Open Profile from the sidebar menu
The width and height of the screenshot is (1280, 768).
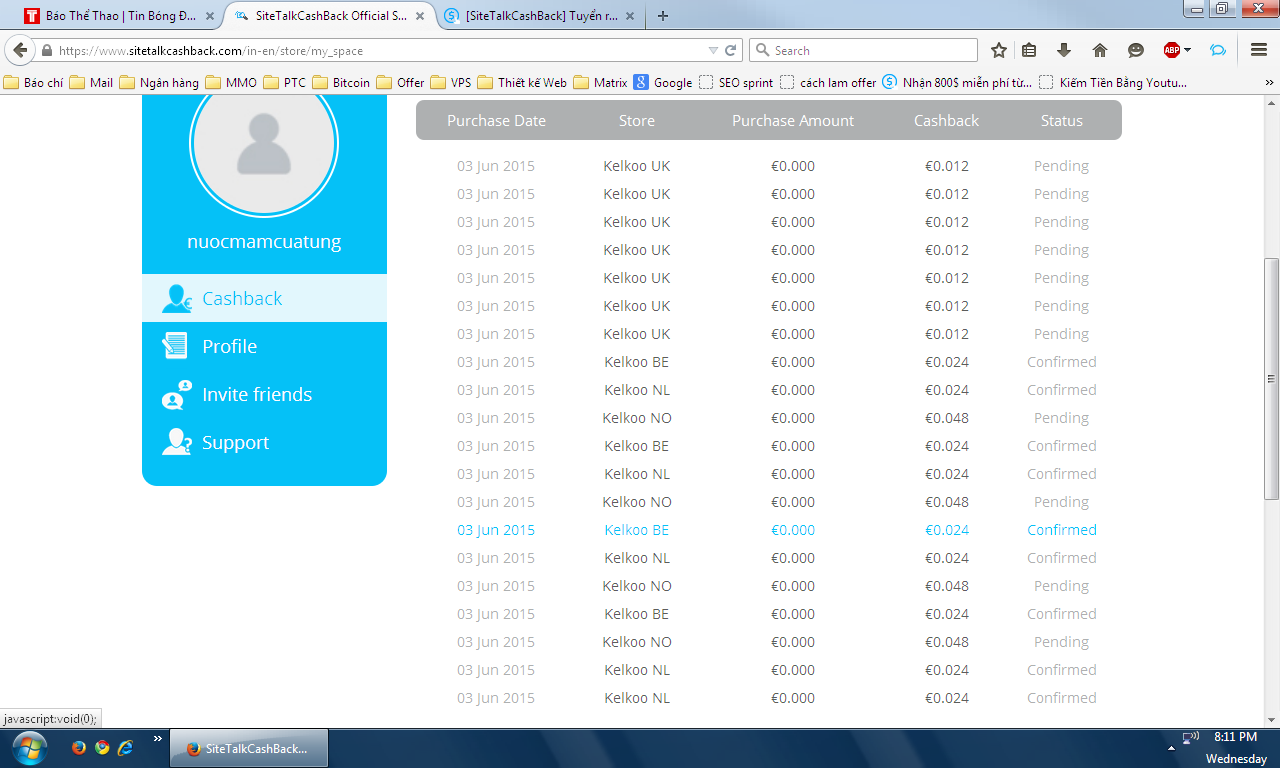coord(264,346)
